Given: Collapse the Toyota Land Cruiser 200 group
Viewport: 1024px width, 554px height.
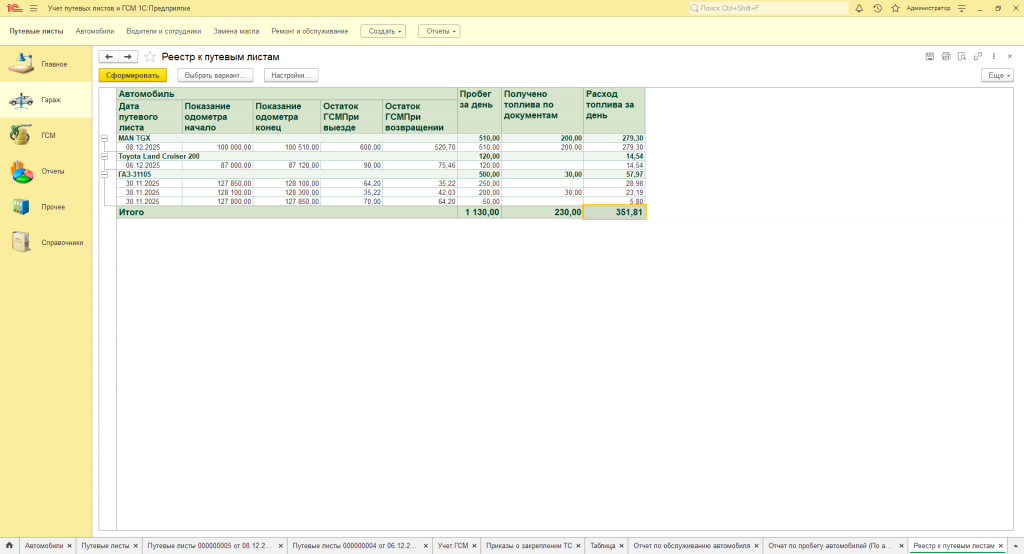Looking at the screenshot, I should [105, 156].
